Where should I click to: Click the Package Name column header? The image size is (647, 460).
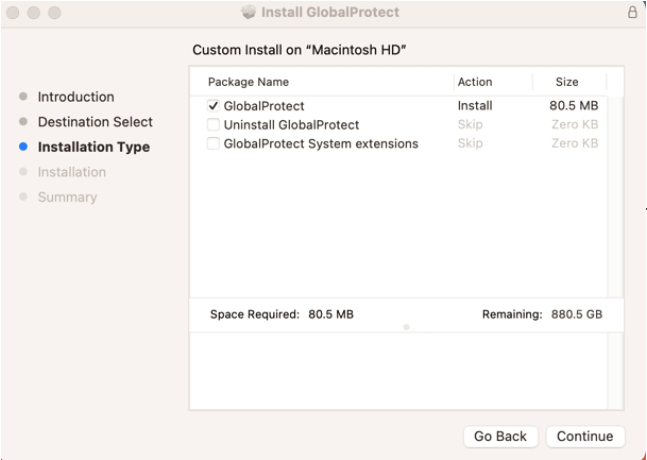pos(248,82)
